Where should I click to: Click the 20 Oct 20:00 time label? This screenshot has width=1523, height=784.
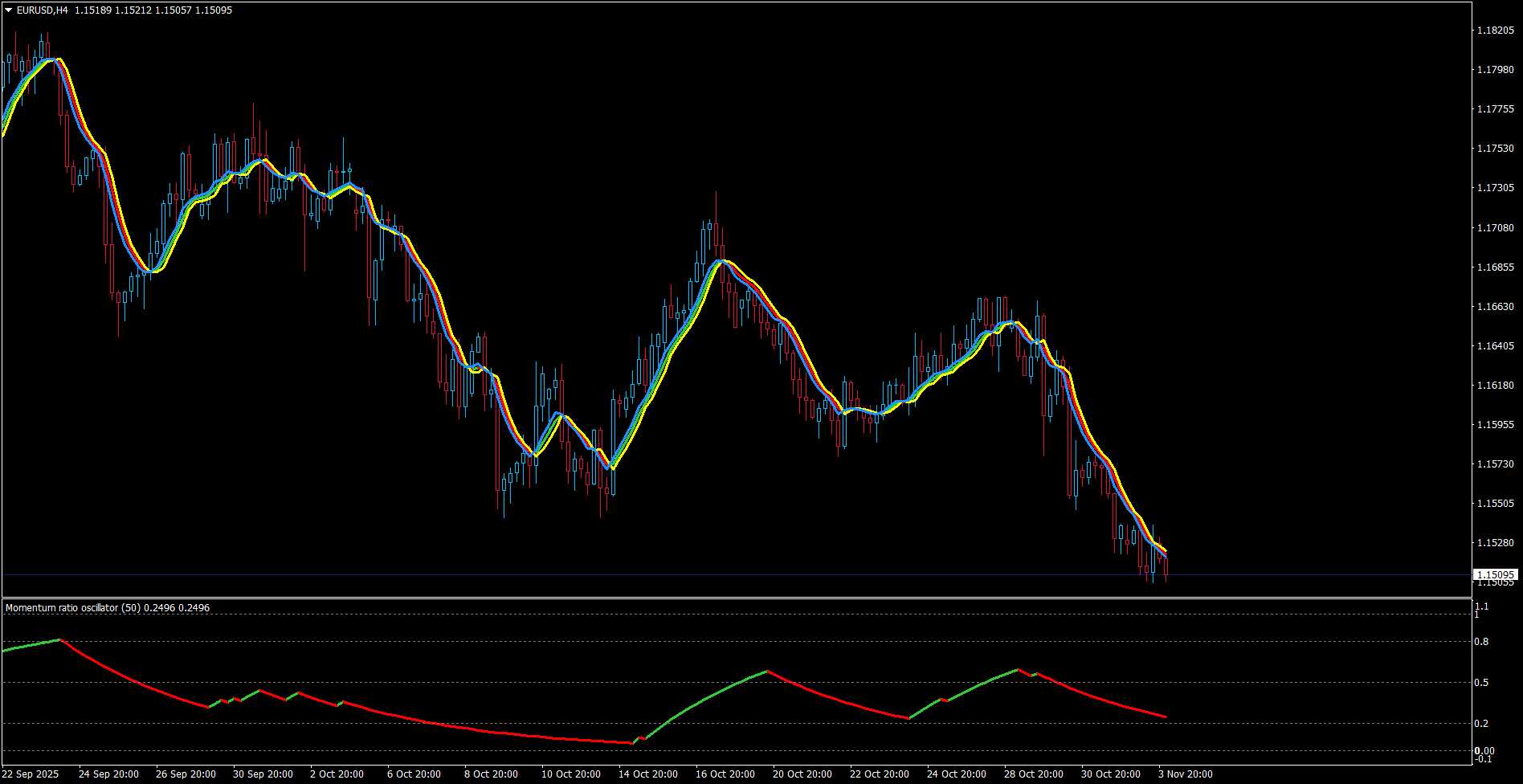coord(802,774)
